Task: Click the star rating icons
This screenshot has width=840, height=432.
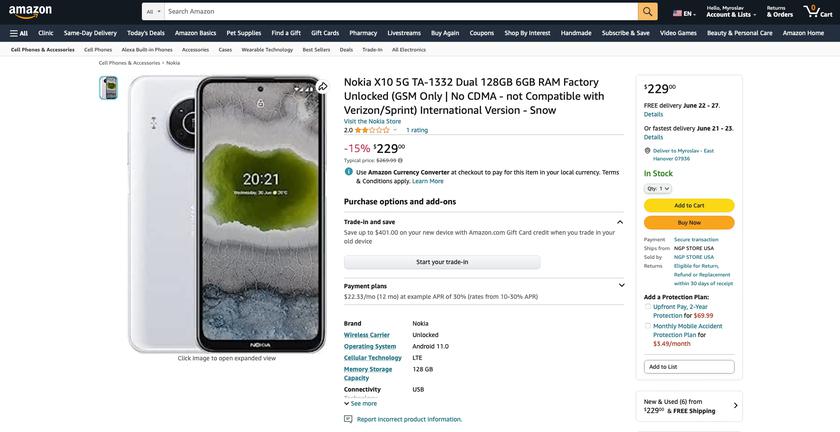Action: (x=372, y=130)
